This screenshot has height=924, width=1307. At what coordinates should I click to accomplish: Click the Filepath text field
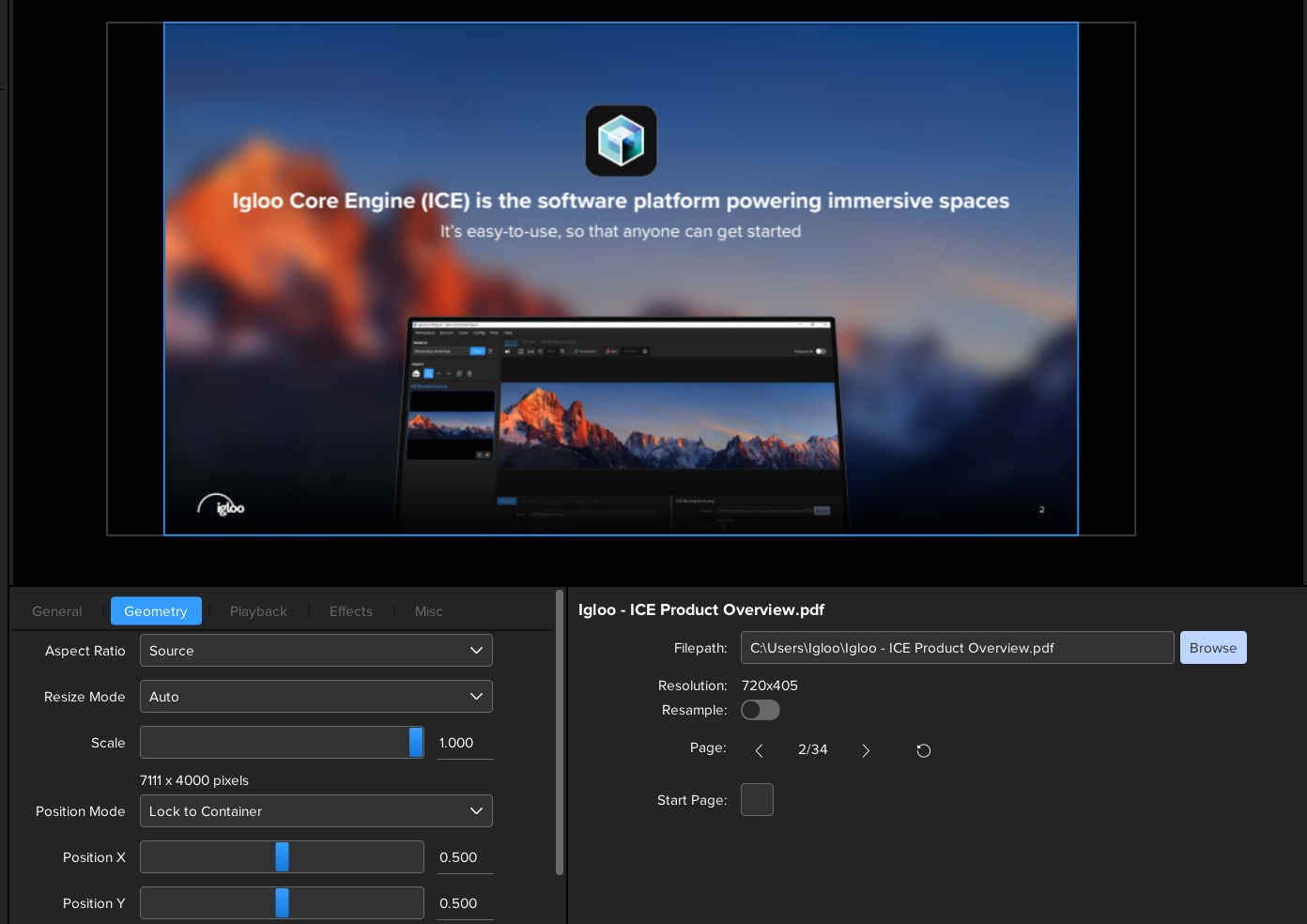956,648
